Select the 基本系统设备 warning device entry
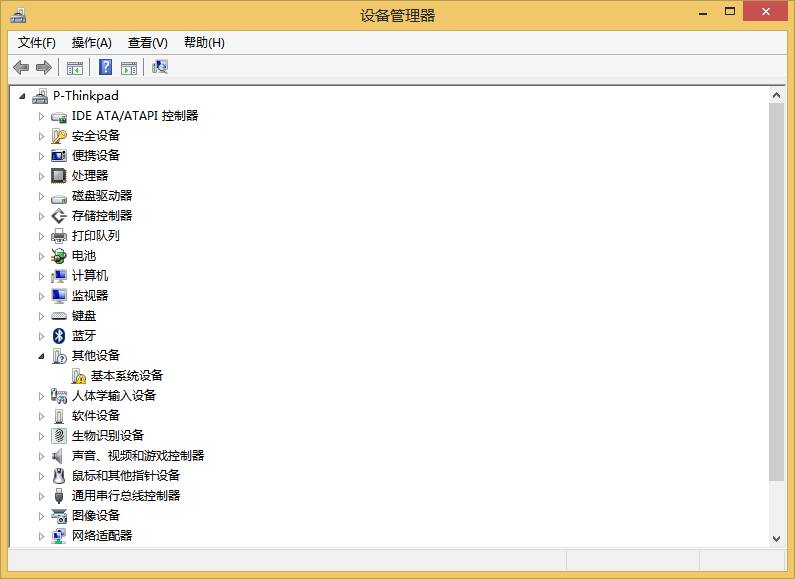795x579 pixels. 126,376
